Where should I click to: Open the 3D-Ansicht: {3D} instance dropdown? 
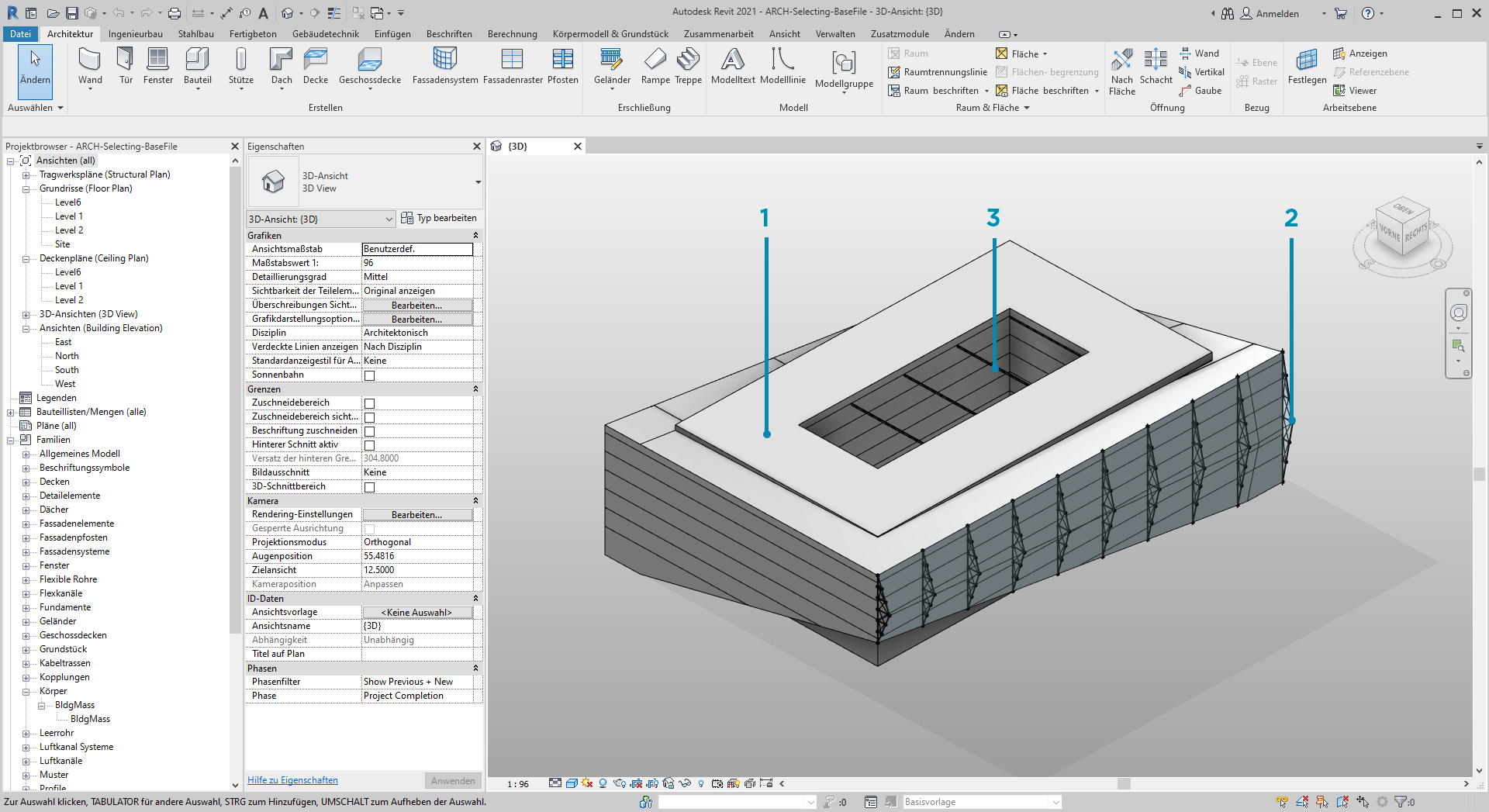tap(321, 219)
